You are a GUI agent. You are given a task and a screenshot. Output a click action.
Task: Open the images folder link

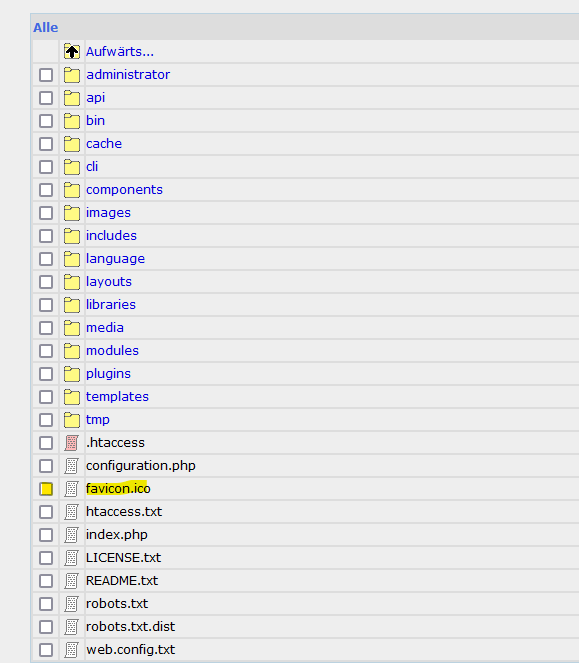coord(108,213)
